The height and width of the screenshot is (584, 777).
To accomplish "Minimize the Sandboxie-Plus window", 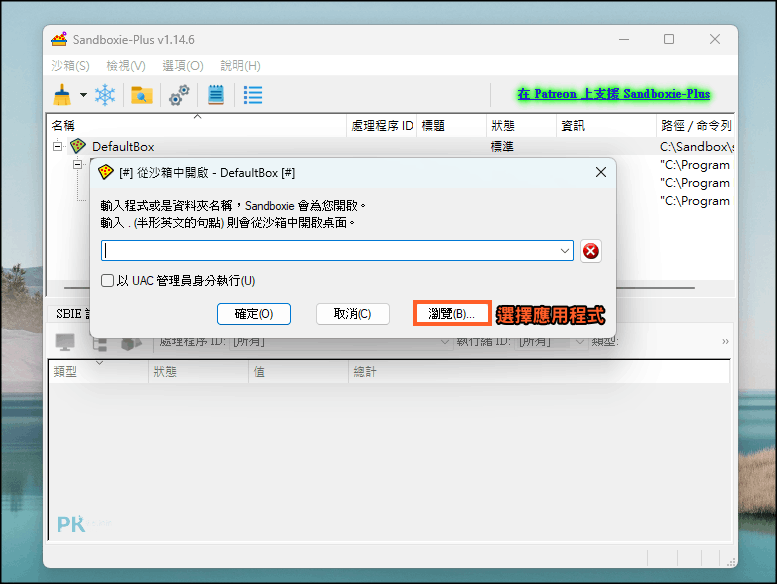I will [624, 39].
